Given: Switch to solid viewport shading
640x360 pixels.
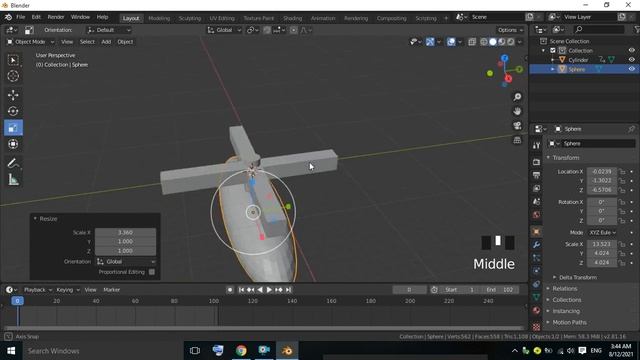Looking at the screenshot, I should pyautogui.click(x=493, y=42).
